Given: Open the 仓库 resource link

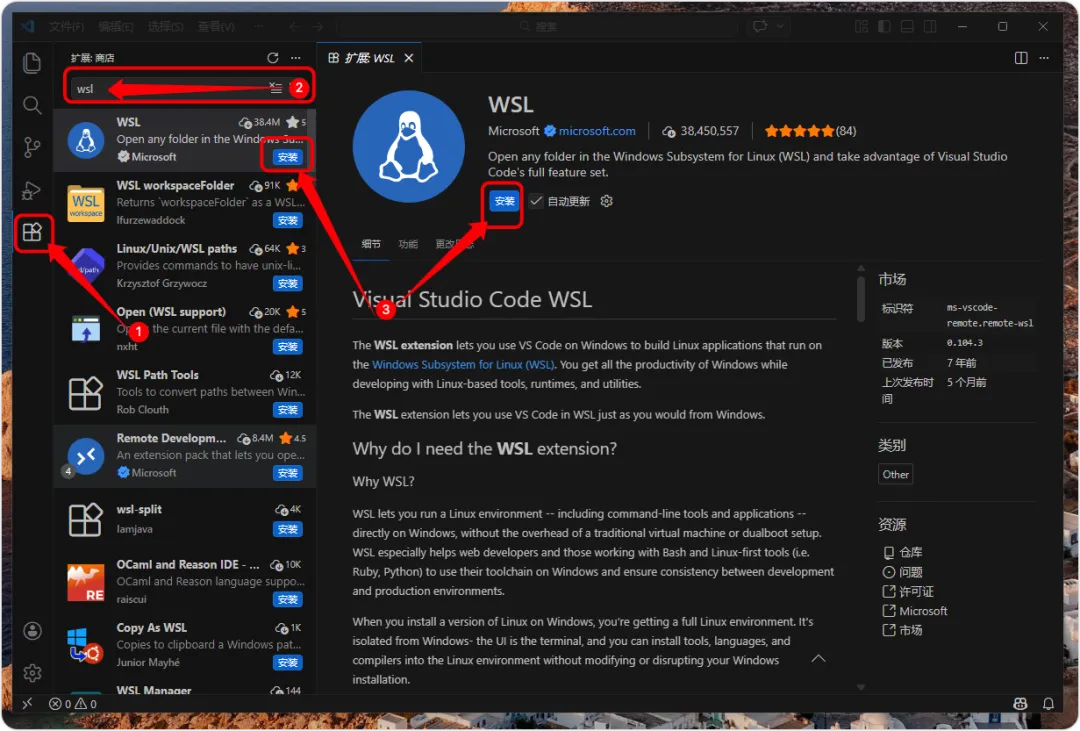Looking at the screenshot, I should 902,553.
